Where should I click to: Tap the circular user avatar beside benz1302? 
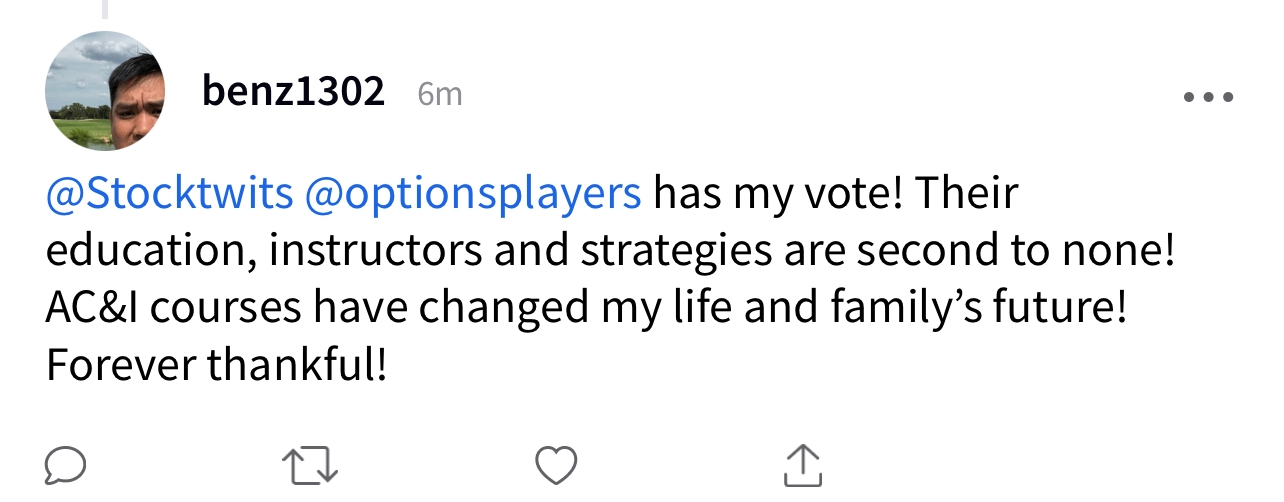coord(105,91)
